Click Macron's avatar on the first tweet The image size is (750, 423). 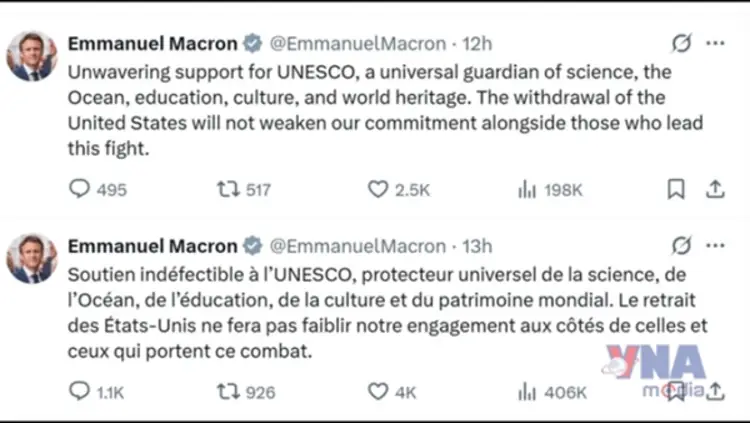click(32, 55)
